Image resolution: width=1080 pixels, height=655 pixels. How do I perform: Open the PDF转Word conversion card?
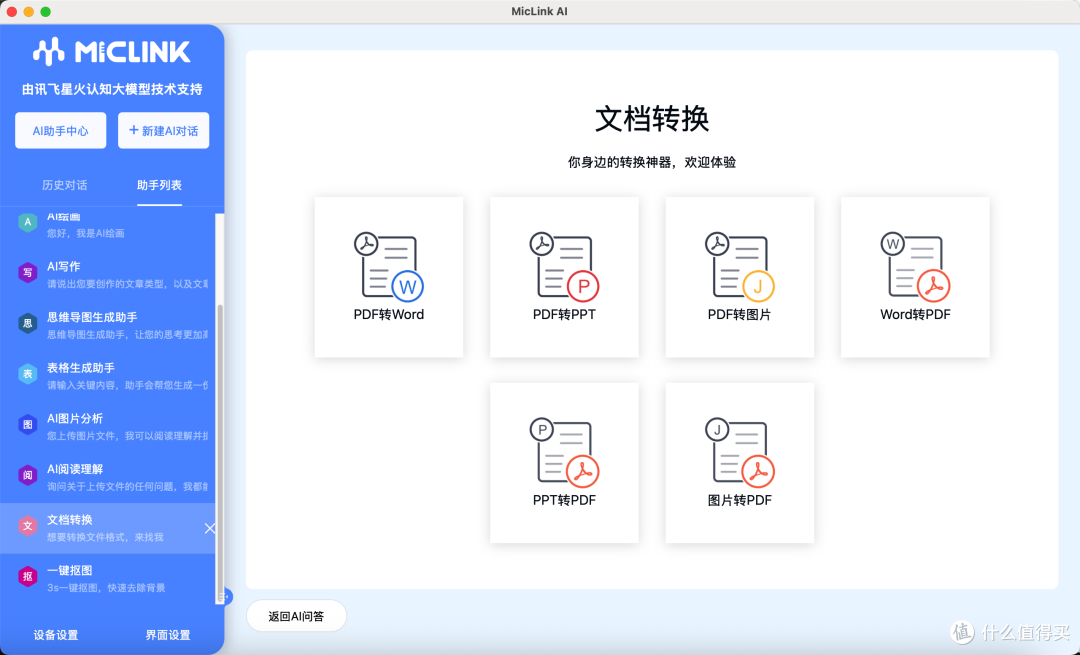388,277
